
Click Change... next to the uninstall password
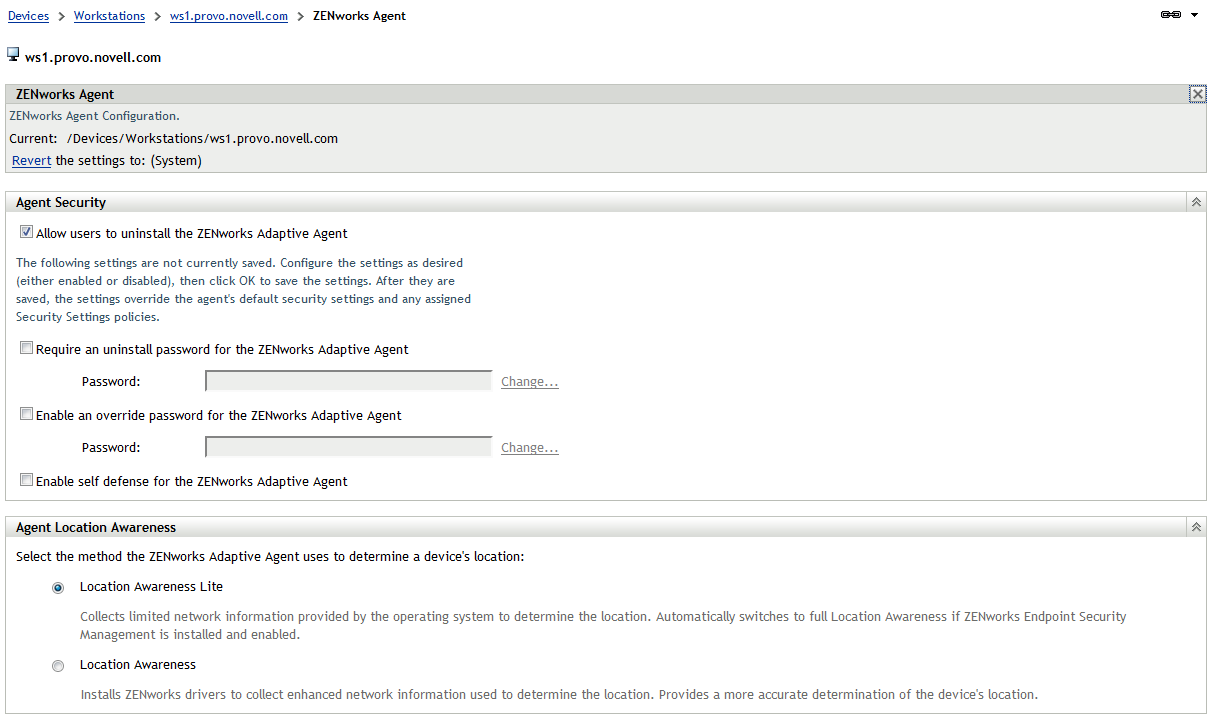[x=529, y=382]
